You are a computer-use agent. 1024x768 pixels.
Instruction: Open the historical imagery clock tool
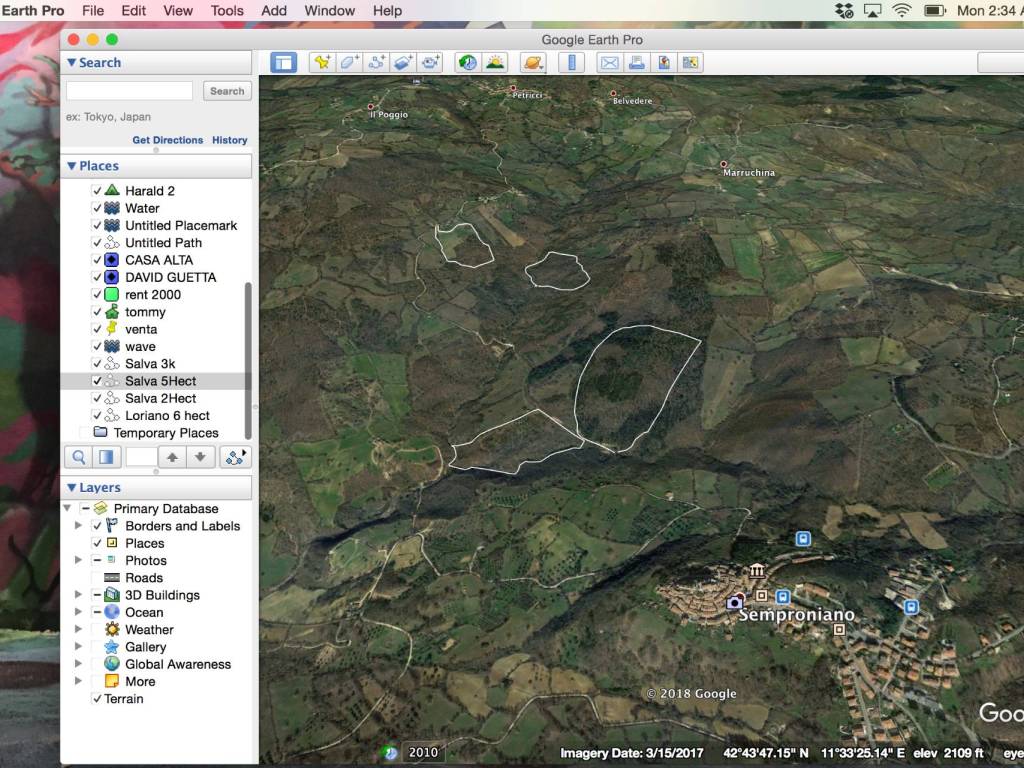(467, 62)
